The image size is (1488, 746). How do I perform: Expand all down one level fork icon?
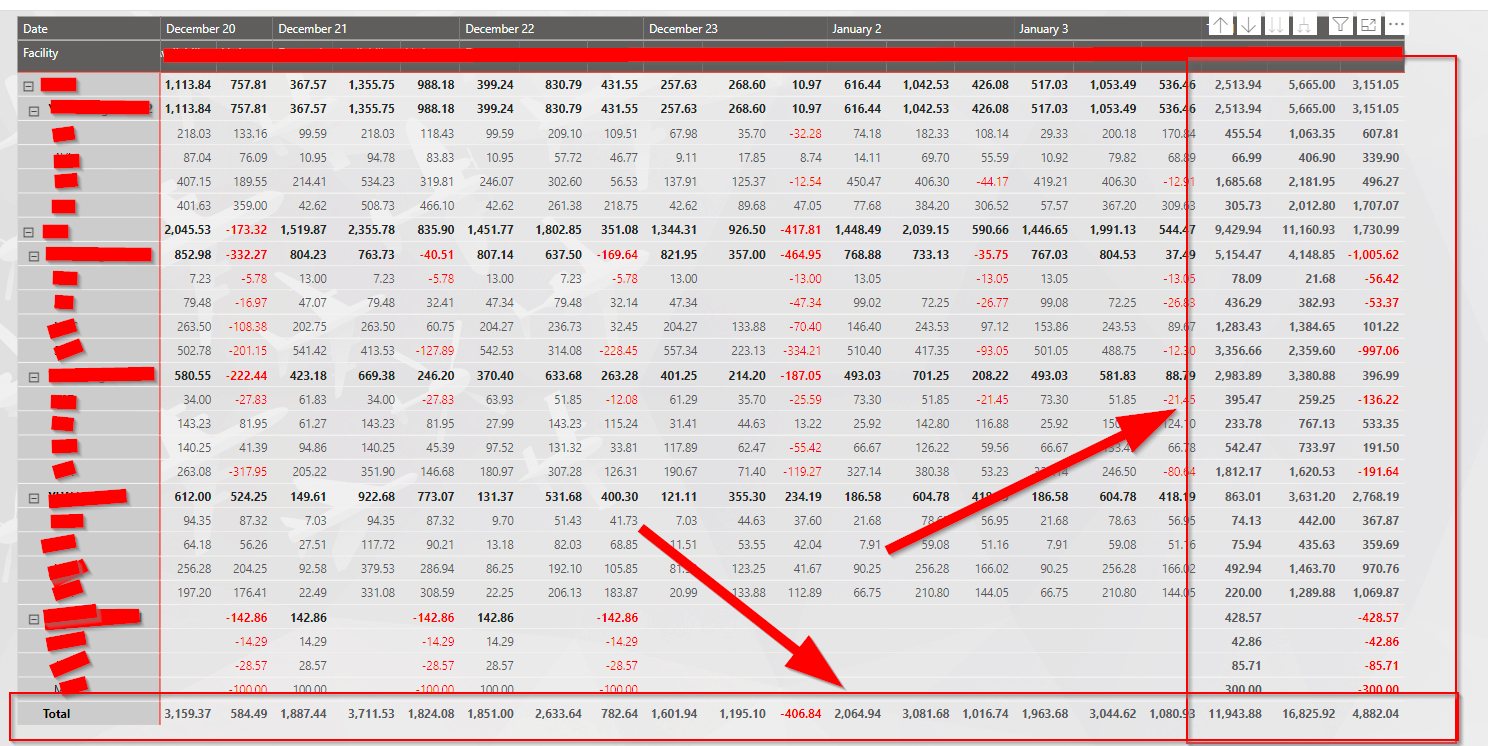click(1303, 25)
